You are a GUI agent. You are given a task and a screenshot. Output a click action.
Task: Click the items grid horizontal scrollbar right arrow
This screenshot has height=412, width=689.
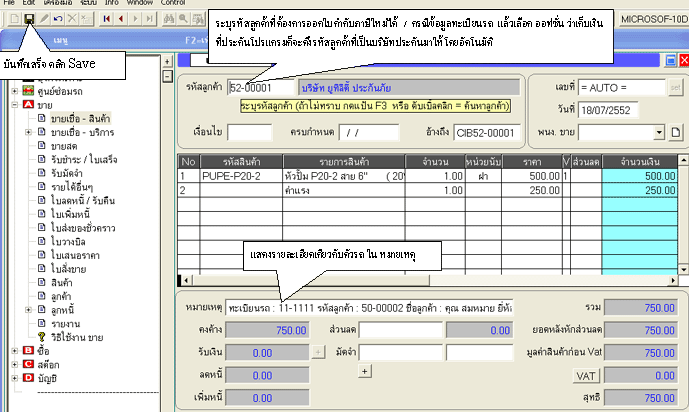pos(674,279)
